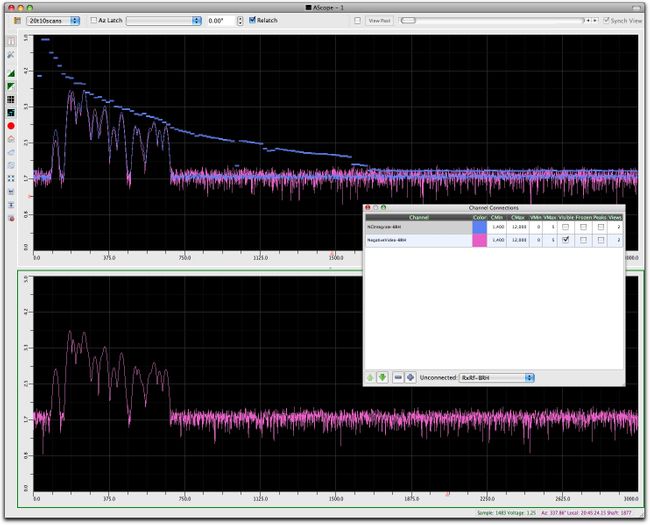Image resolution: width=650 pixels, height=525 pixels.
Task: Click the right arrow after the history slider
Action: [x=595, y=20]
